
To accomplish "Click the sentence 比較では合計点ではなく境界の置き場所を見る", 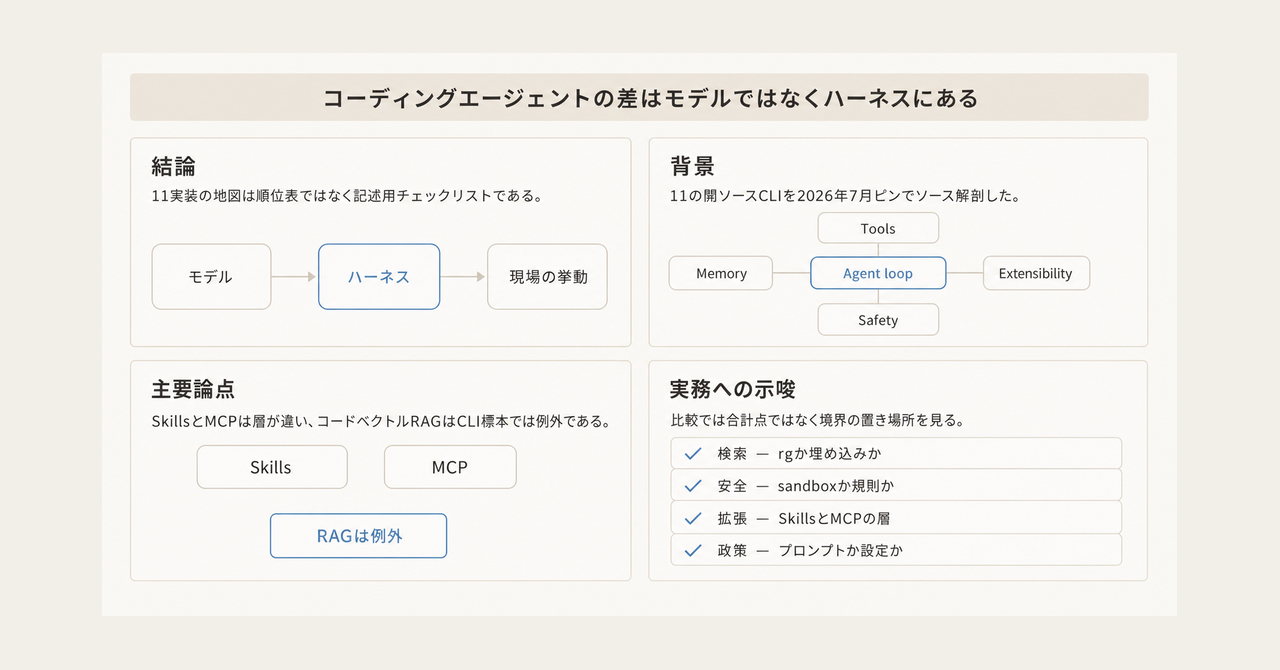I will [x=817, y=421].
